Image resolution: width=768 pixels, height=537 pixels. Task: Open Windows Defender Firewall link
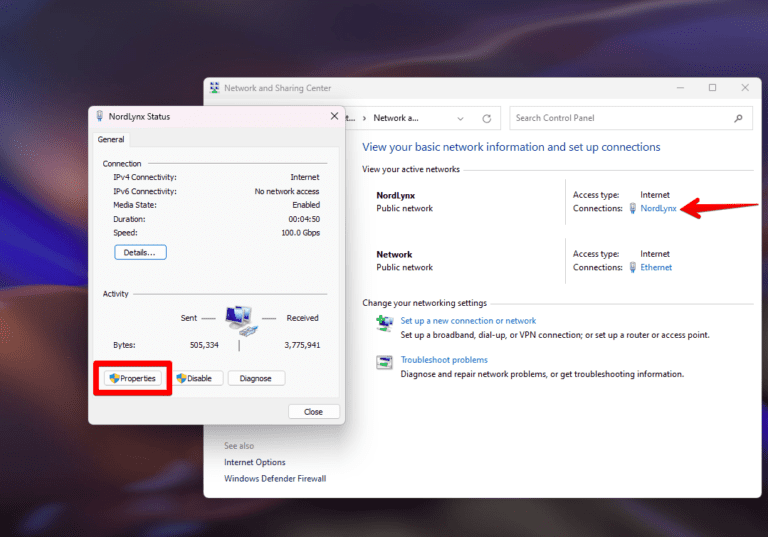tap(275, 479)
